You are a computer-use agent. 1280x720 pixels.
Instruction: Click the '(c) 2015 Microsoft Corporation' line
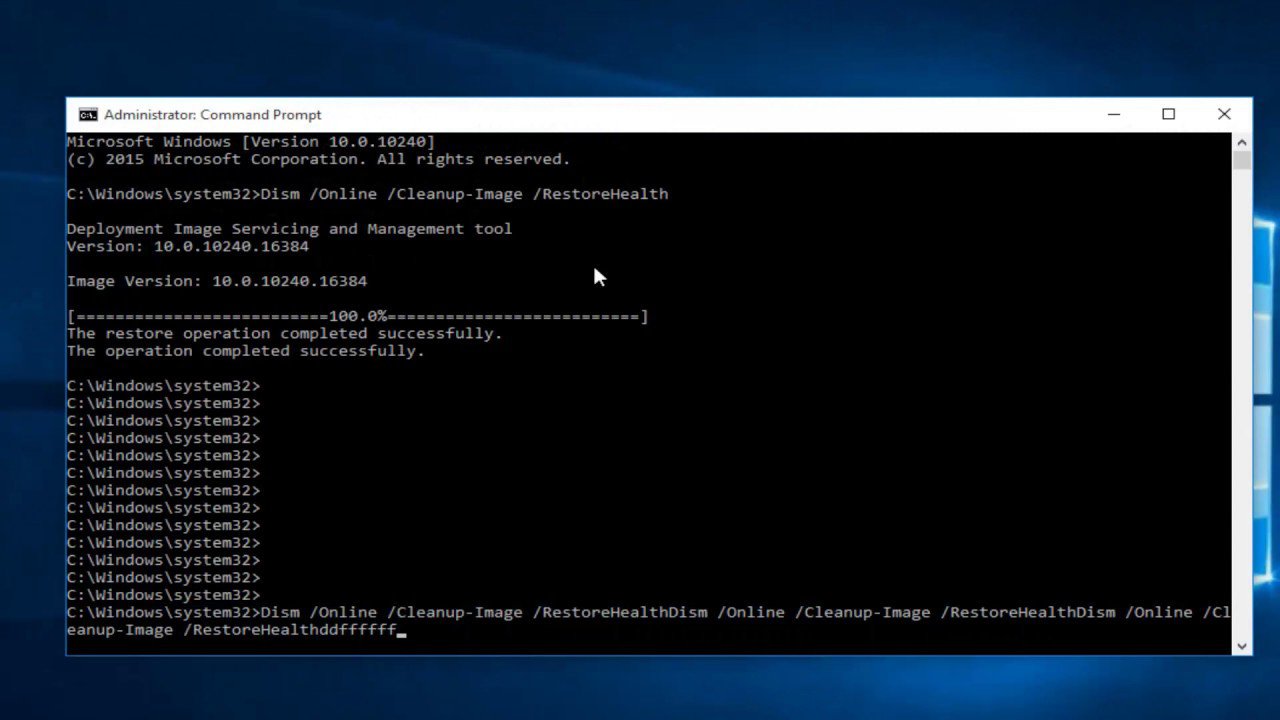[318, 159]
